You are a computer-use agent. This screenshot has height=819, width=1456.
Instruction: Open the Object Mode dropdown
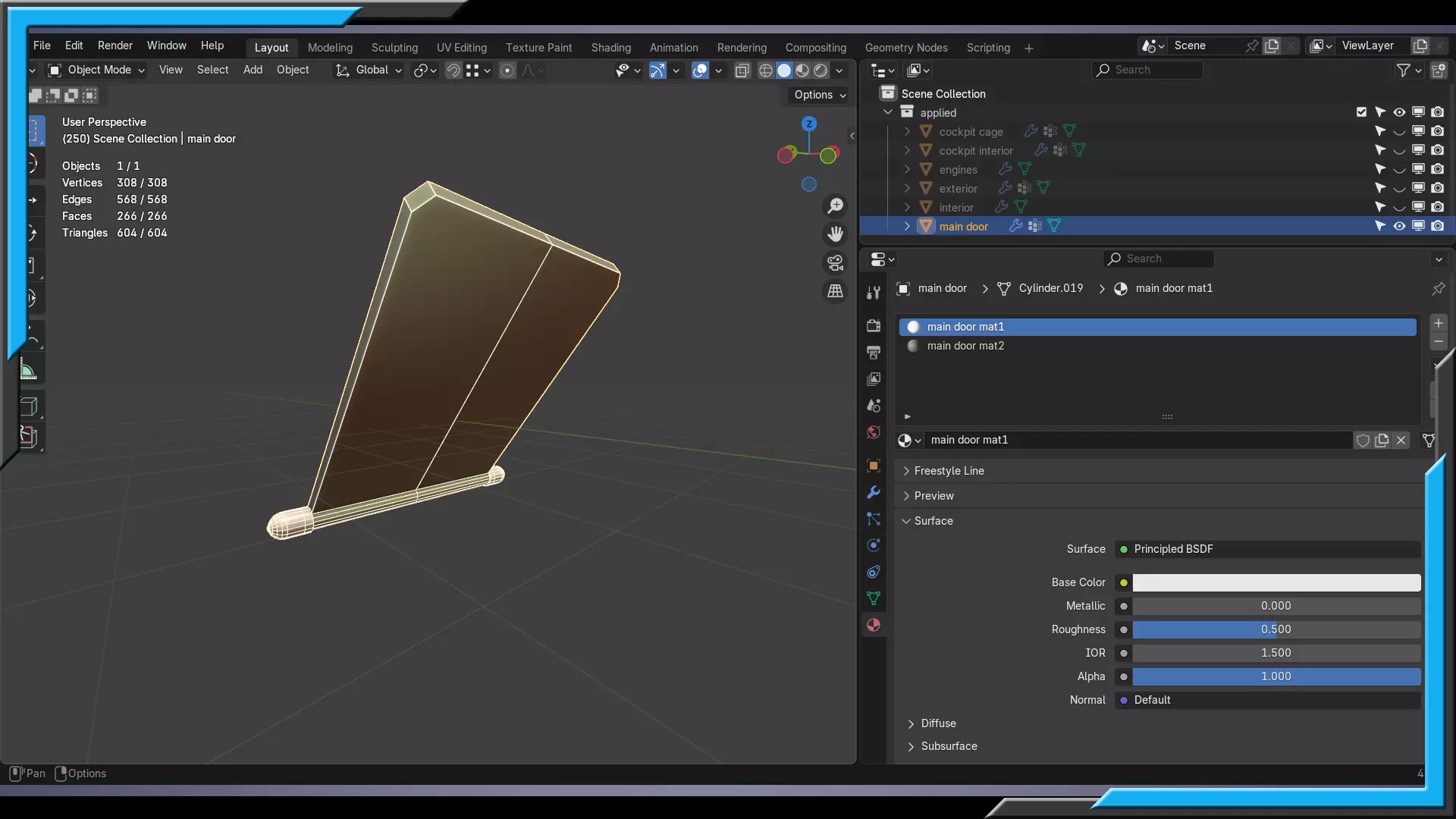[97, 70]
